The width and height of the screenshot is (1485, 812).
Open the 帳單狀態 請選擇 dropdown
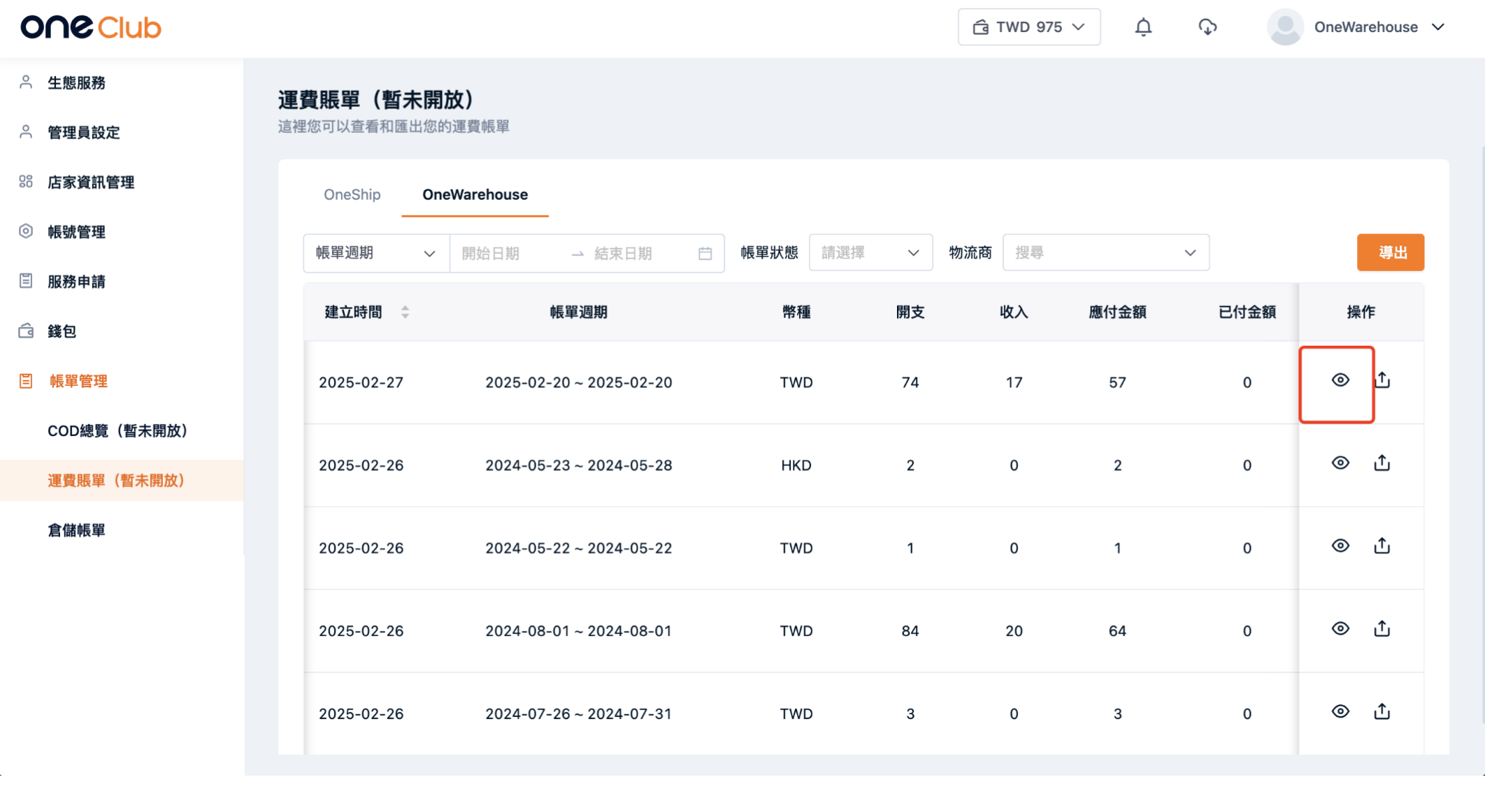[x=870, y=253]
